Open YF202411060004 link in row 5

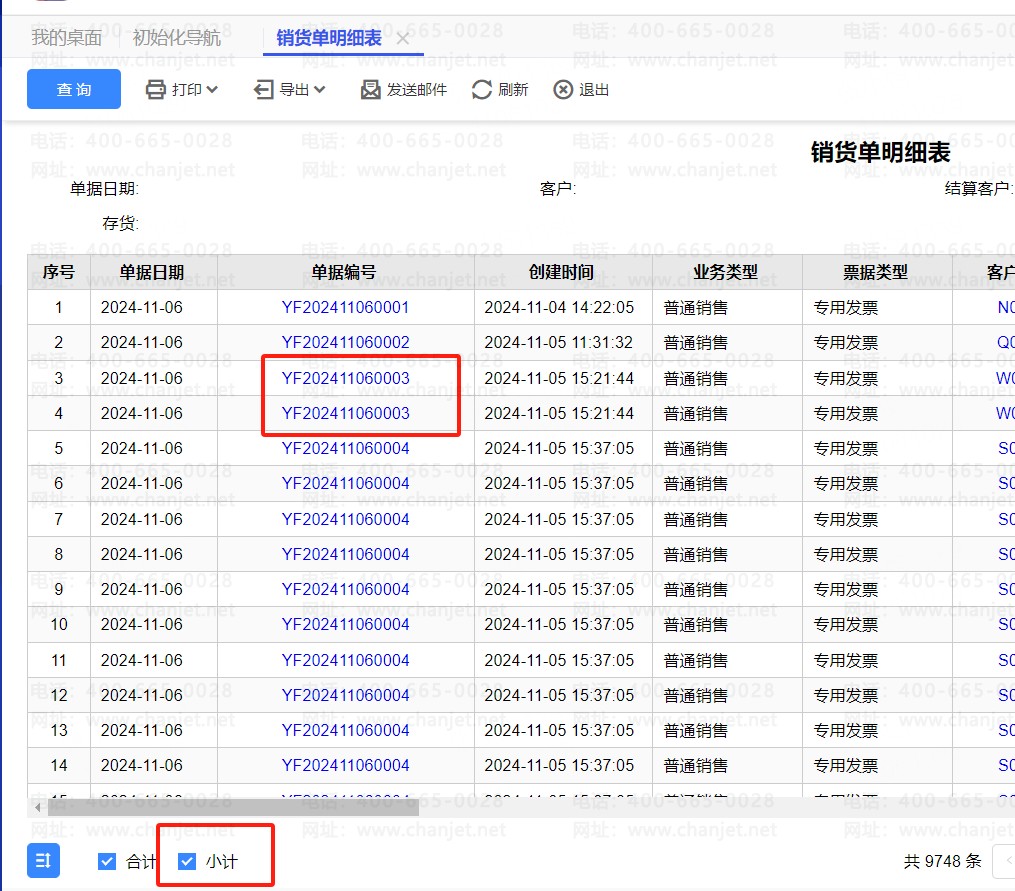coord(346,448)
